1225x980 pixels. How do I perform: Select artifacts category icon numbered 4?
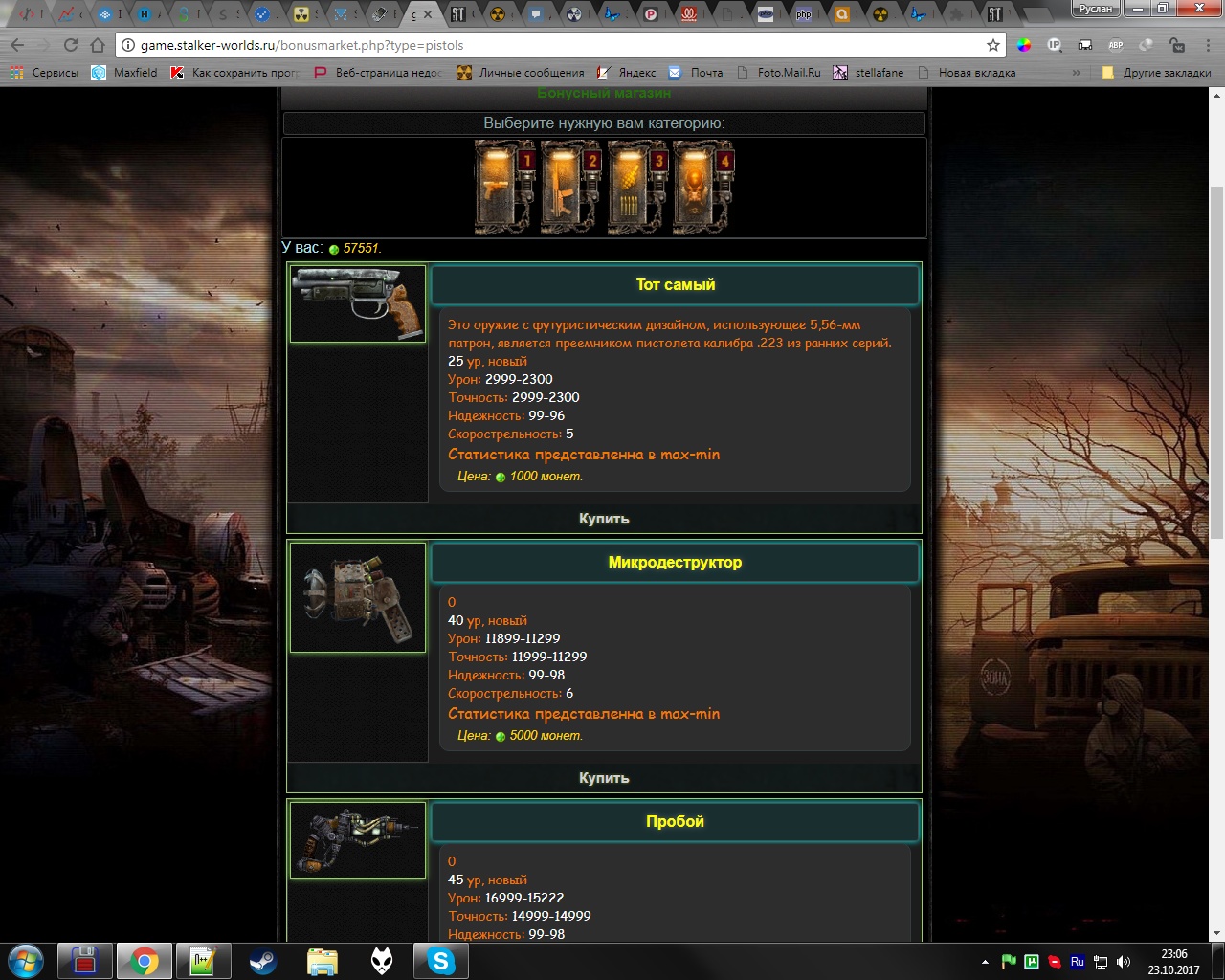click(703, 188)
